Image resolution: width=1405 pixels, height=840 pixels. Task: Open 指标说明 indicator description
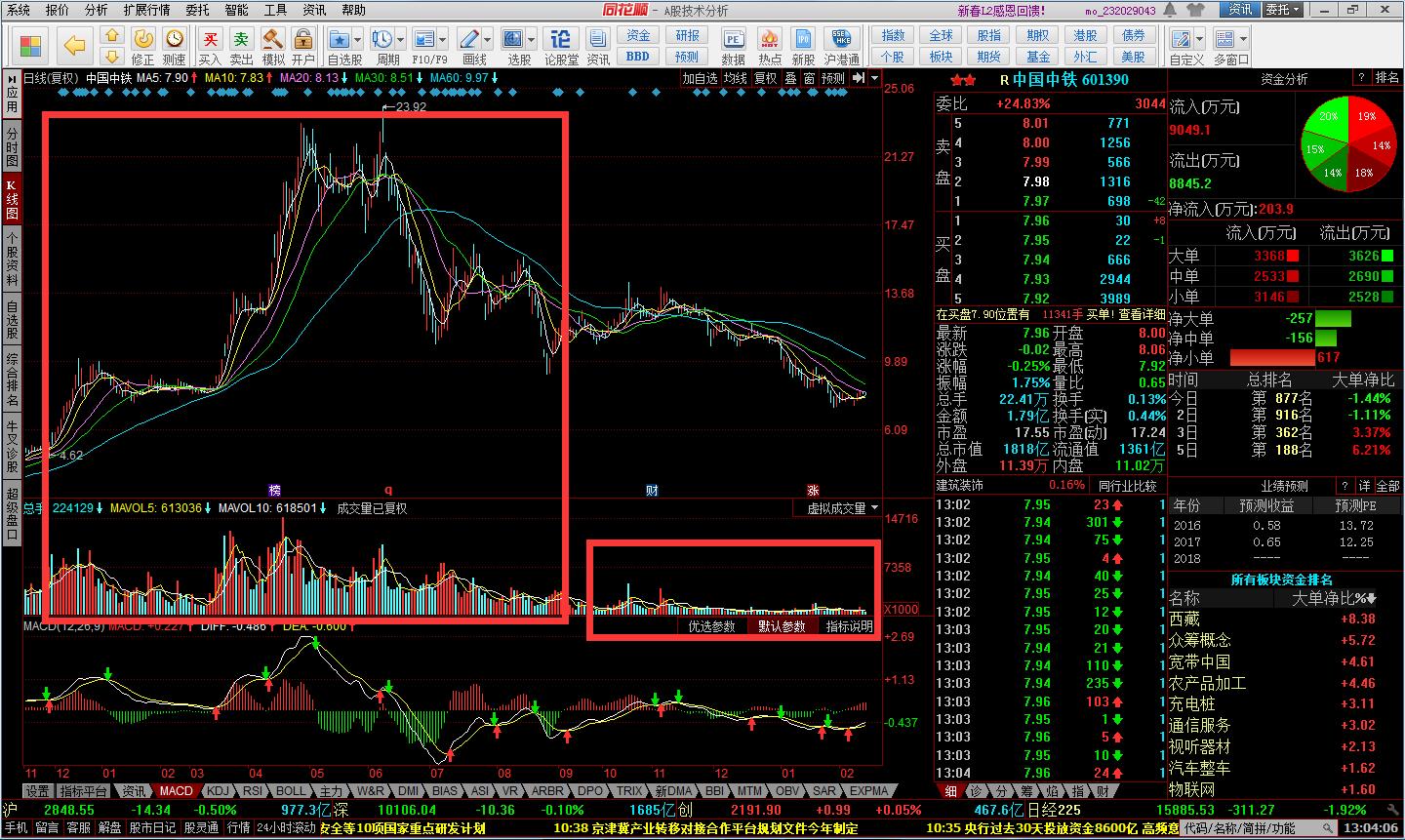[x=849, y=626]
